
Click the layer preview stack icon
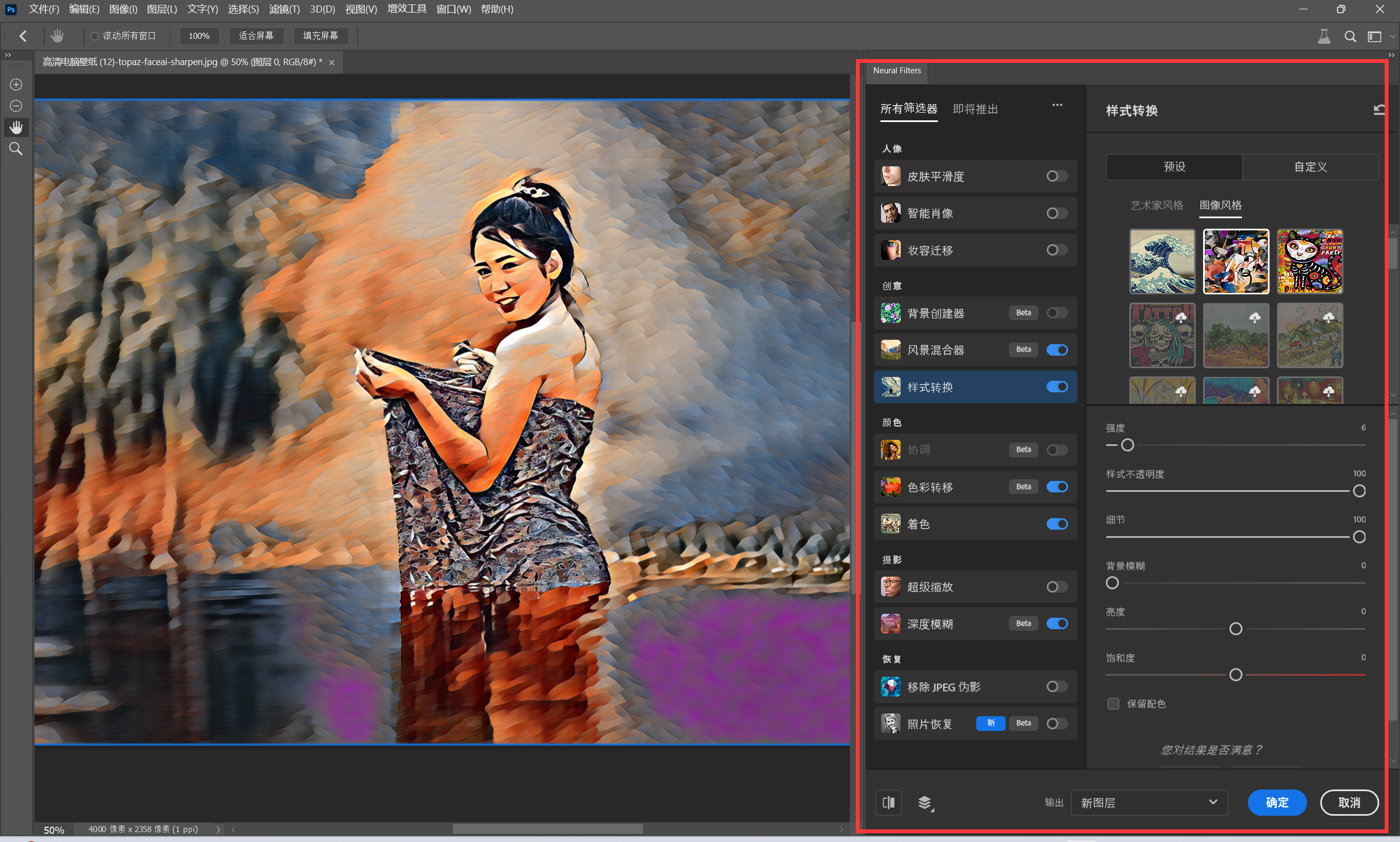tap(925, 803)
